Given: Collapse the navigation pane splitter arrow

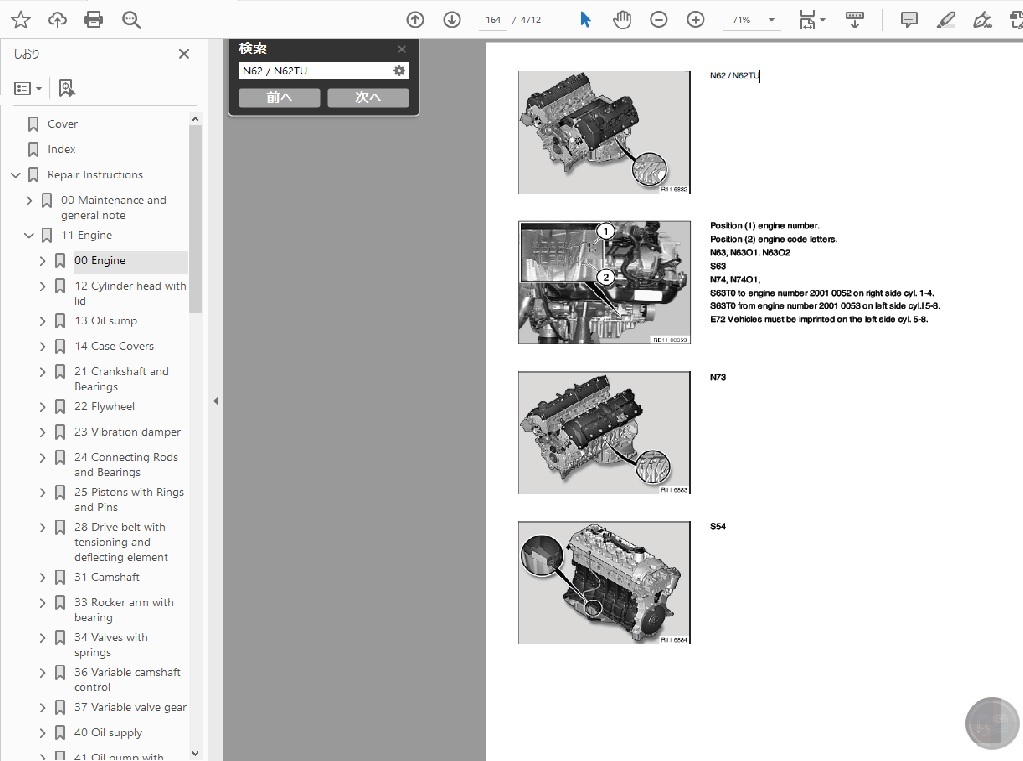Looking at the screenshot, I should (216, 401).
